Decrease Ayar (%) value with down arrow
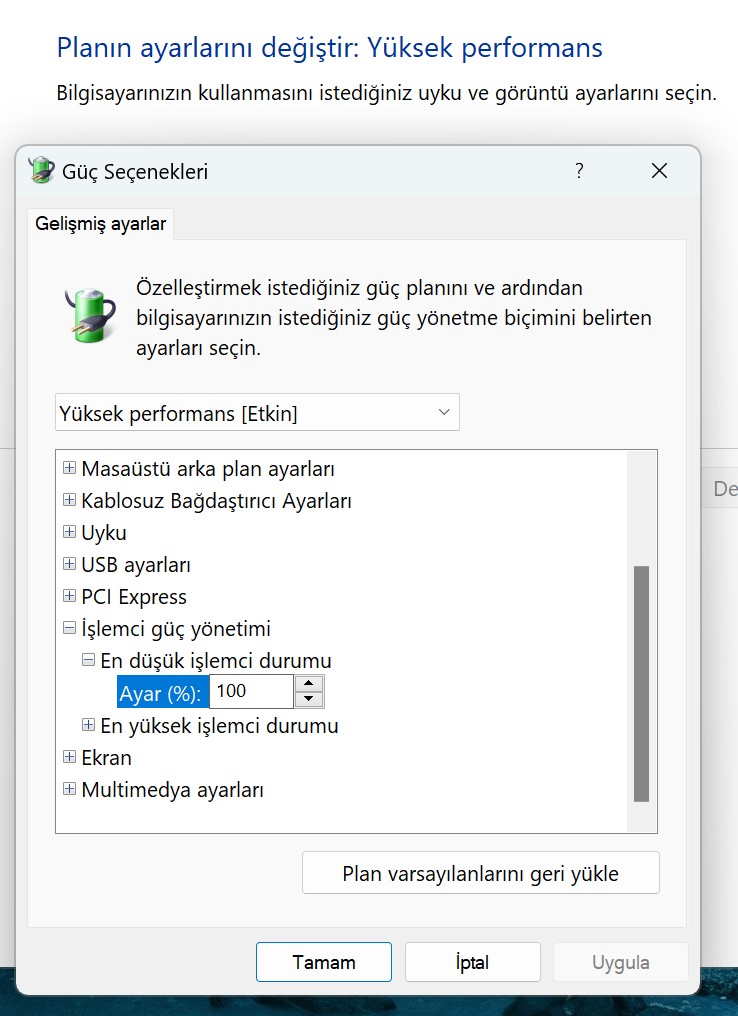The image size is (738, 1016). (309, 699)
